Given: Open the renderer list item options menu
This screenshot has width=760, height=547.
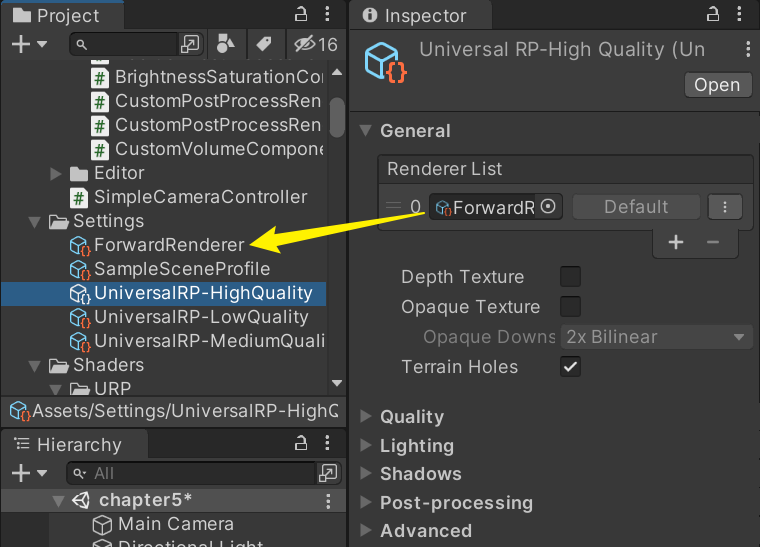Looking at the screenshot, I should 725,207.
